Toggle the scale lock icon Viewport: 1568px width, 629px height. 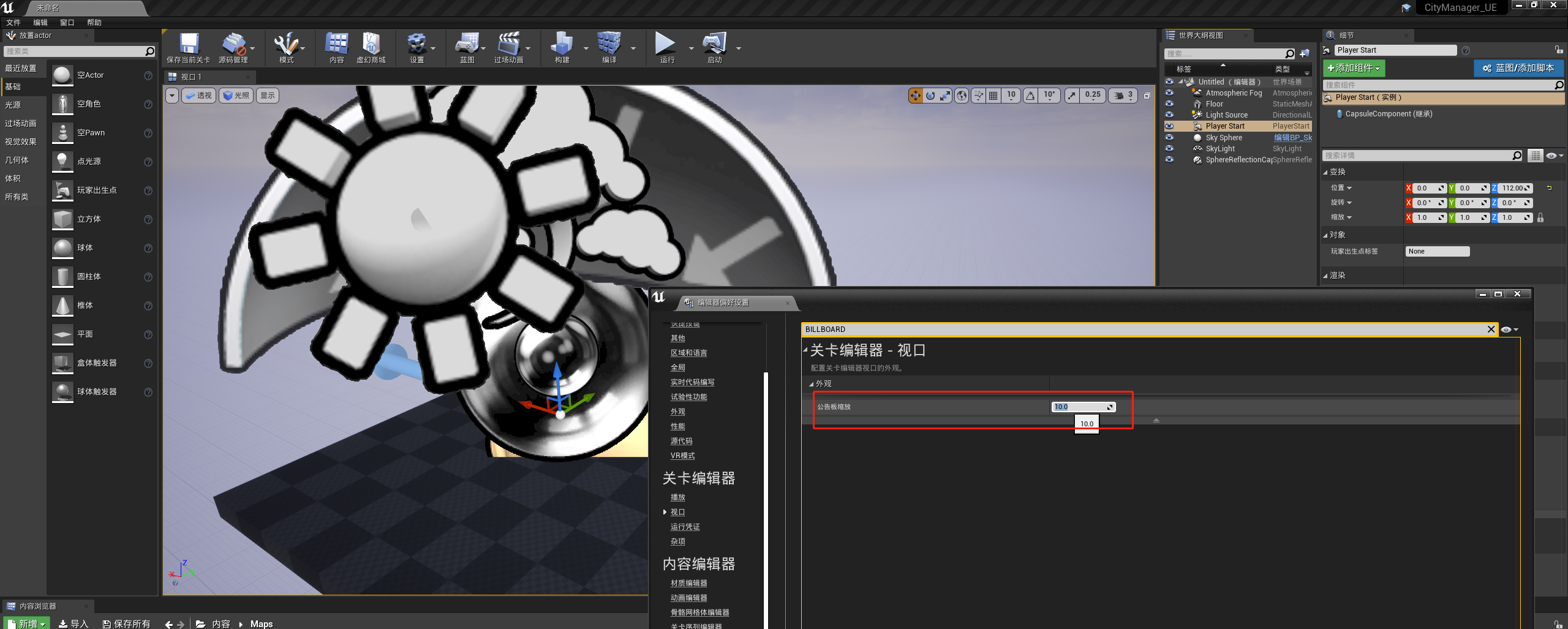[x=1540, y=217]
